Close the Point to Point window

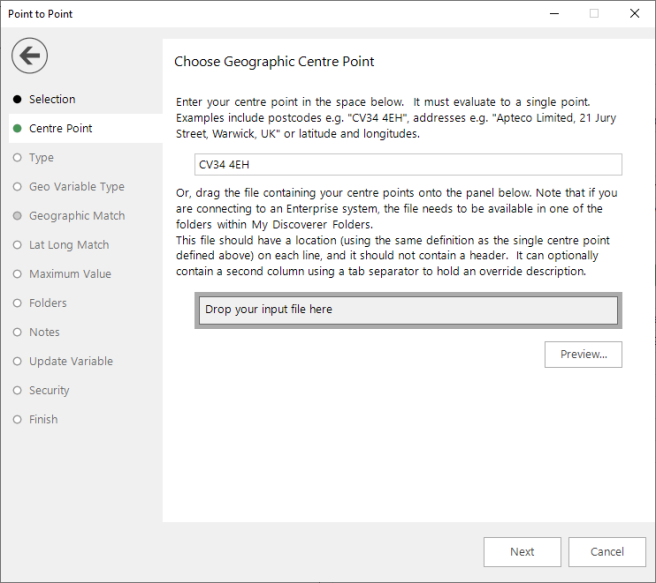634,14
